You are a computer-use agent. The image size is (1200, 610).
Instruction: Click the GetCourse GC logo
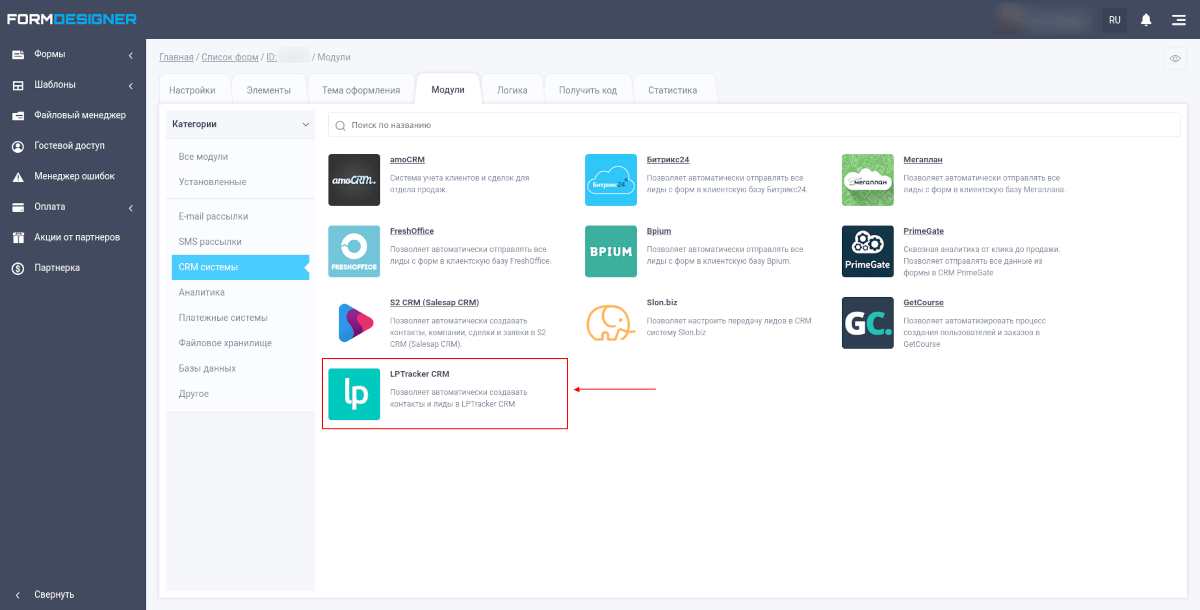click(x=868, y=323)
